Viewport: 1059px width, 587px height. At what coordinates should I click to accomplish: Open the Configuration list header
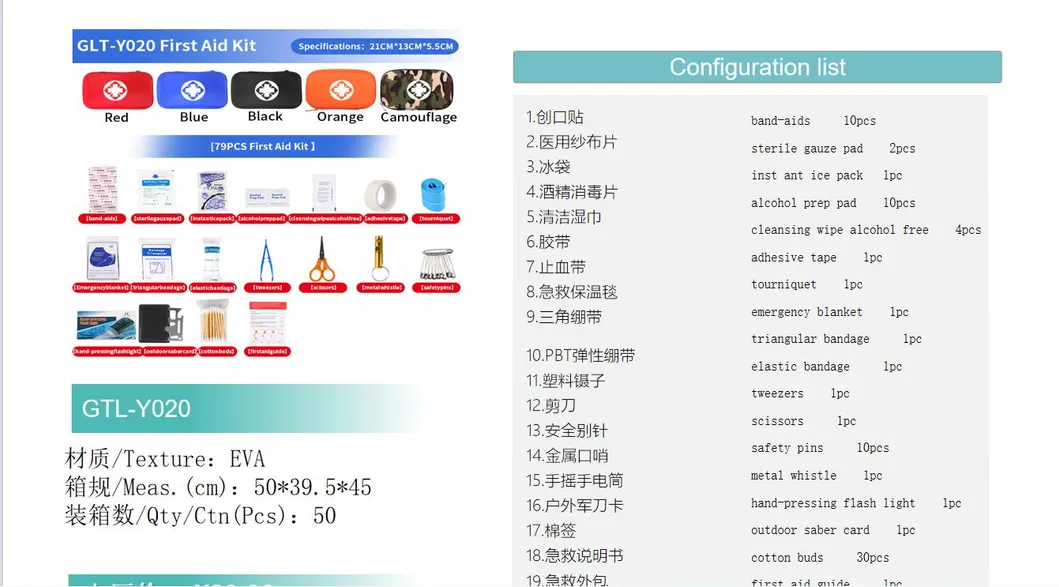coord(757,67)
